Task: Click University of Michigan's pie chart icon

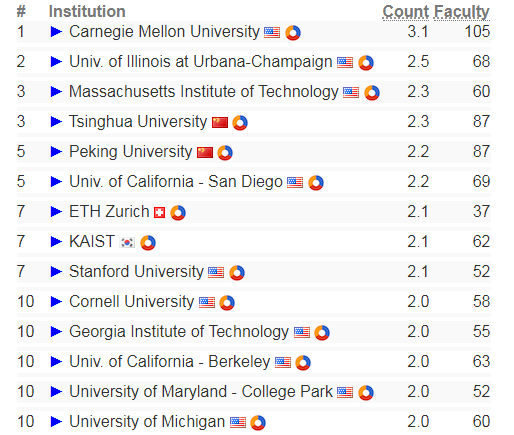Action: tap(258, 423)
